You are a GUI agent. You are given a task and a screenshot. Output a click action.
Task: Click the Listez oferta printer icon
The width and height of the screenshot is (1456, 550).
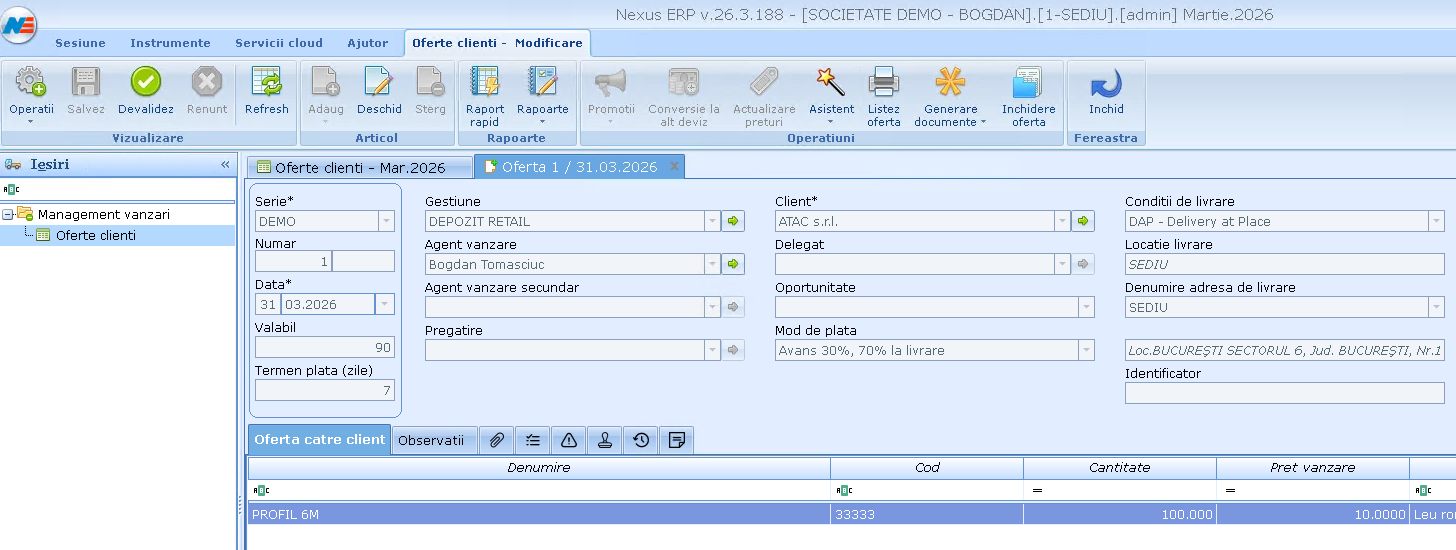(883, 83)
